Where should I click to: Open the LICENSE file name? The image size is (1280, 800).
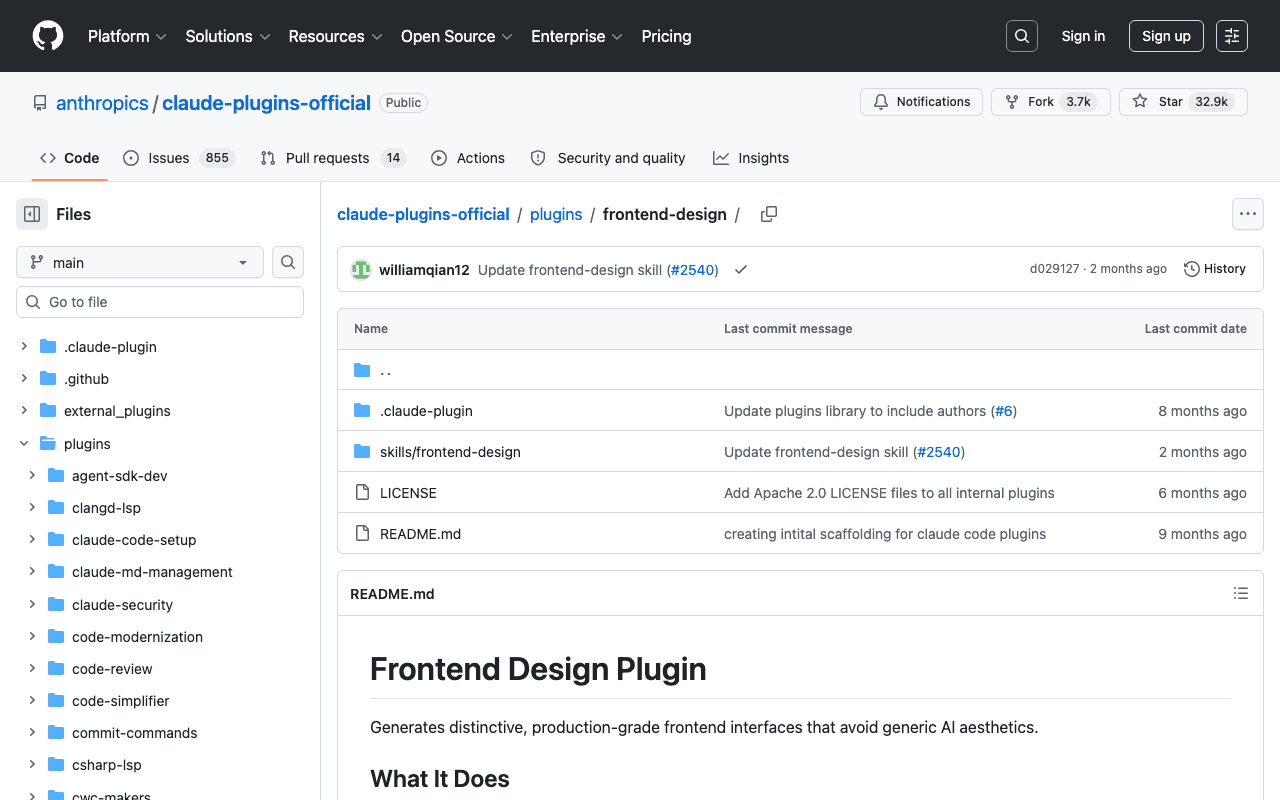408,492
